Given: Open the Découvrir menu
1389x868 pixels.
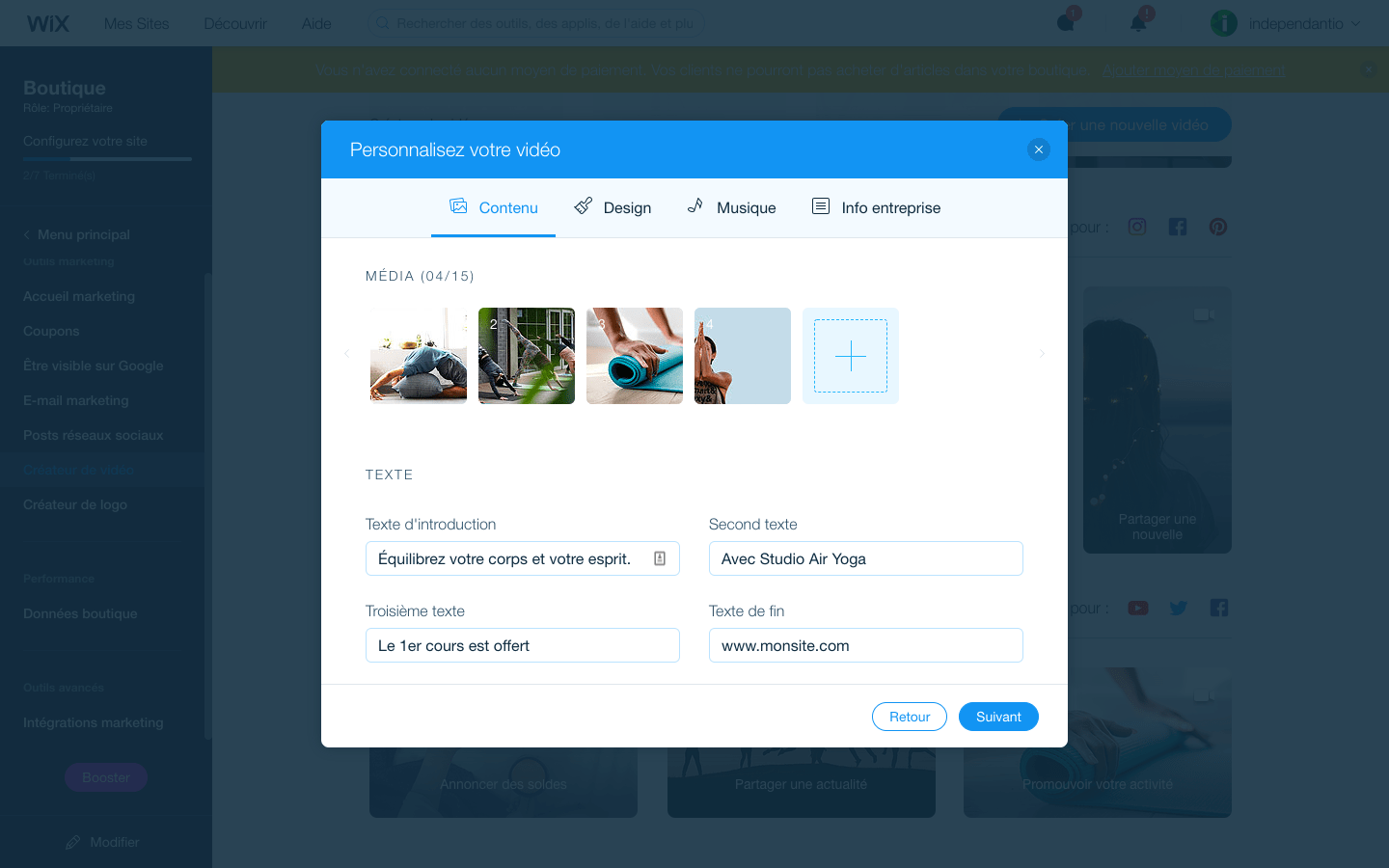Looking at the screenshot, I should [235, 23].
